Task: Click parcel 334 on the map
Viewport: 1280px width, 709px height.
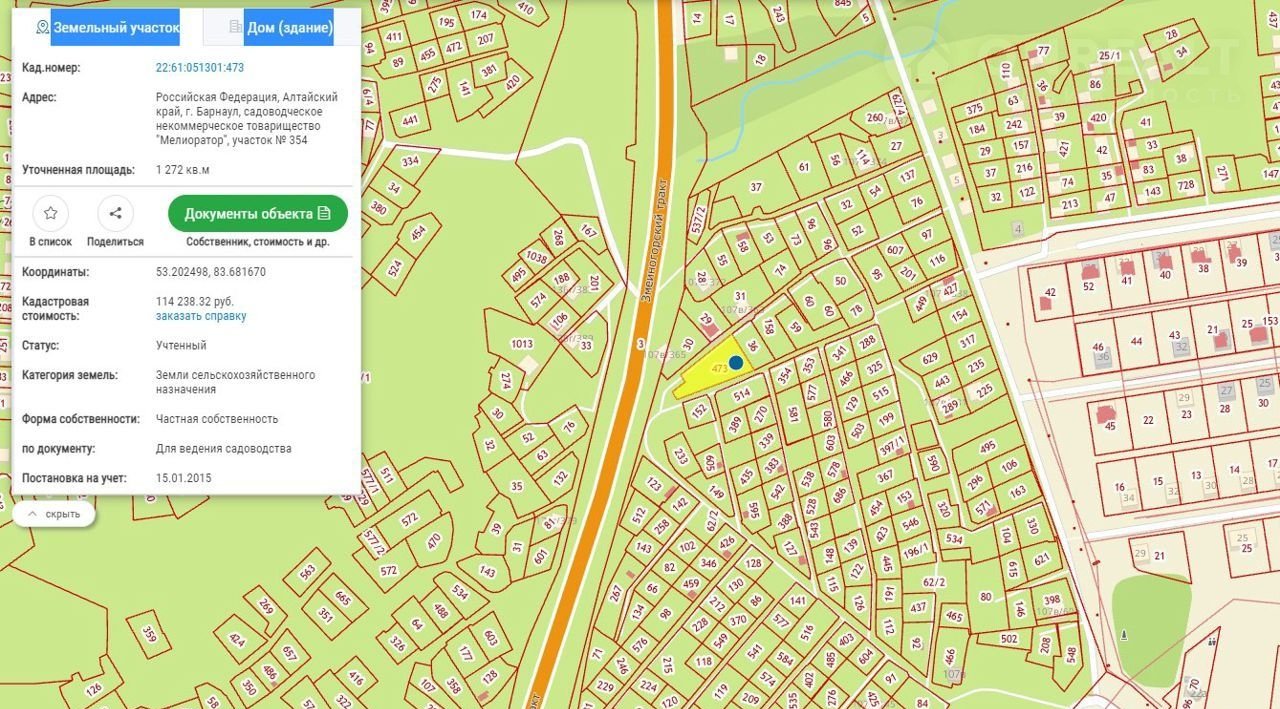Action: pos(410,162)
